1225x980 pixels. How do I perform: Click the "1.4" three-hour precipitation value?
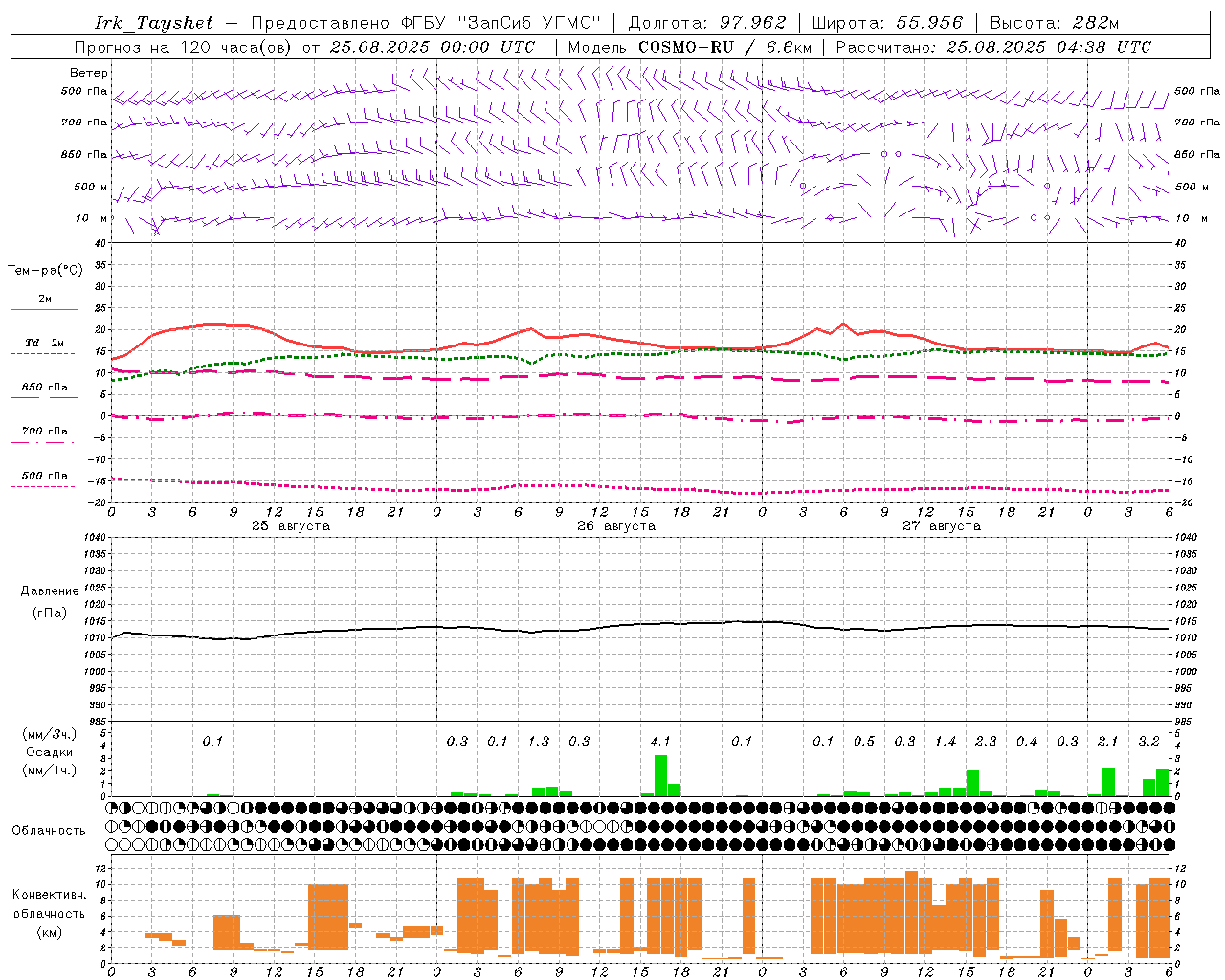tap(946, 741)
